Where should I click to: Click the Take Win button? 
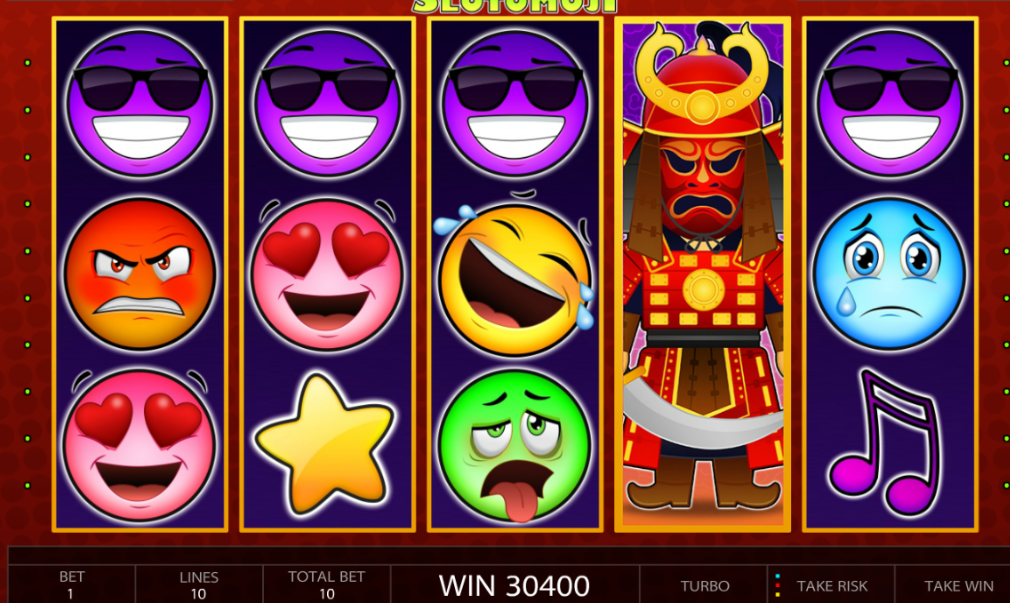click(958, 586)
